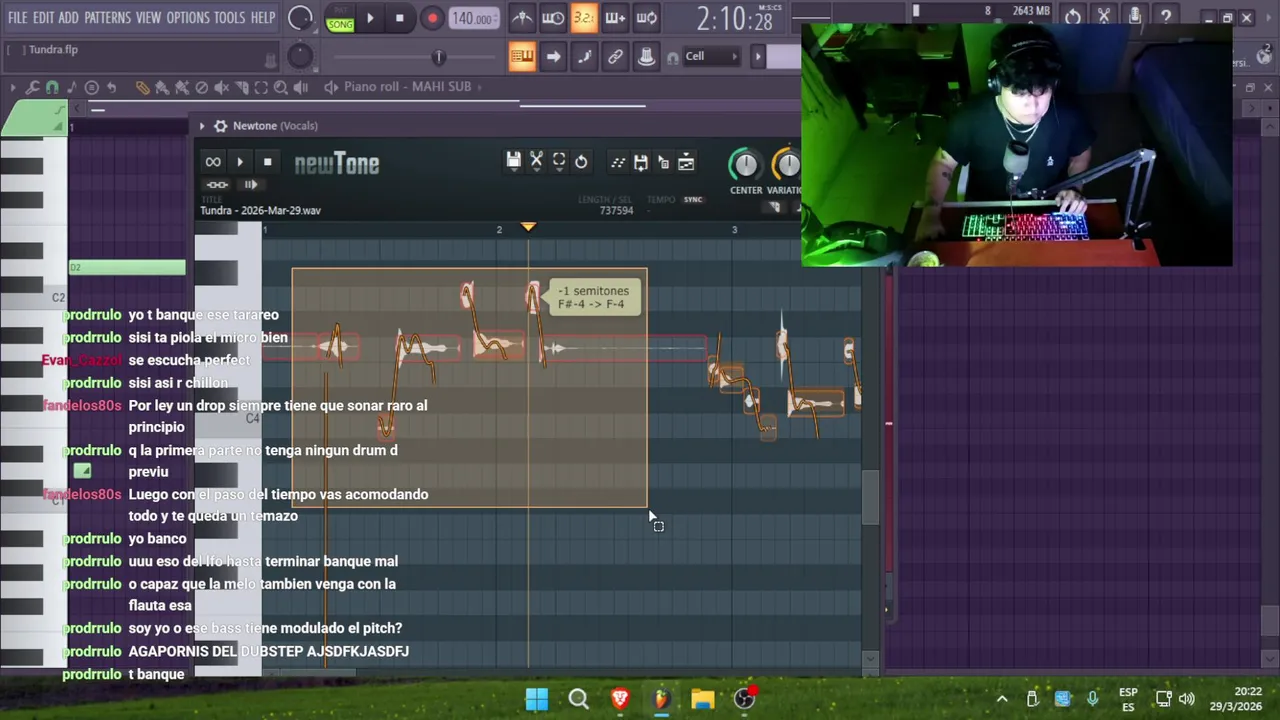Select the piano roll Paint brush tool

tap(162, 87)
